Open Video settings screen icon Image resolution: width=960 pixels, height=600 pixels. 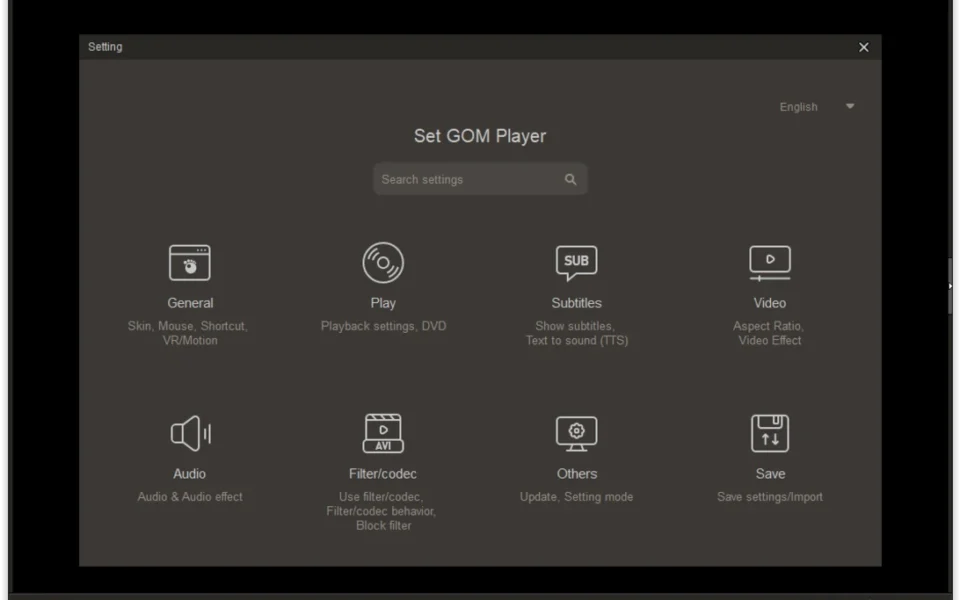pos(770,263)
